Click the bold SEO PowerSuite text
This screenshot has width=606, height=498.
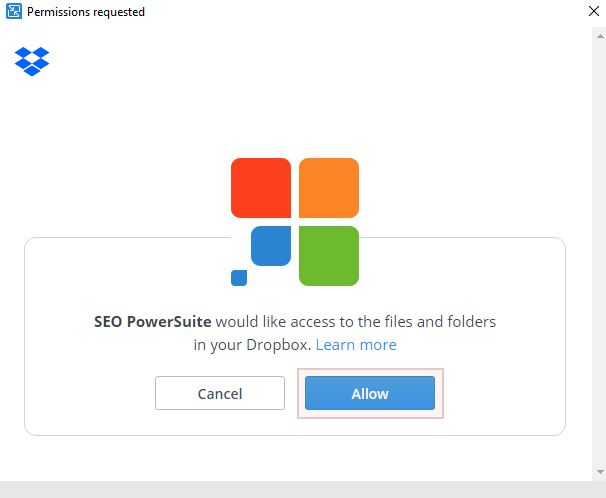153,321
